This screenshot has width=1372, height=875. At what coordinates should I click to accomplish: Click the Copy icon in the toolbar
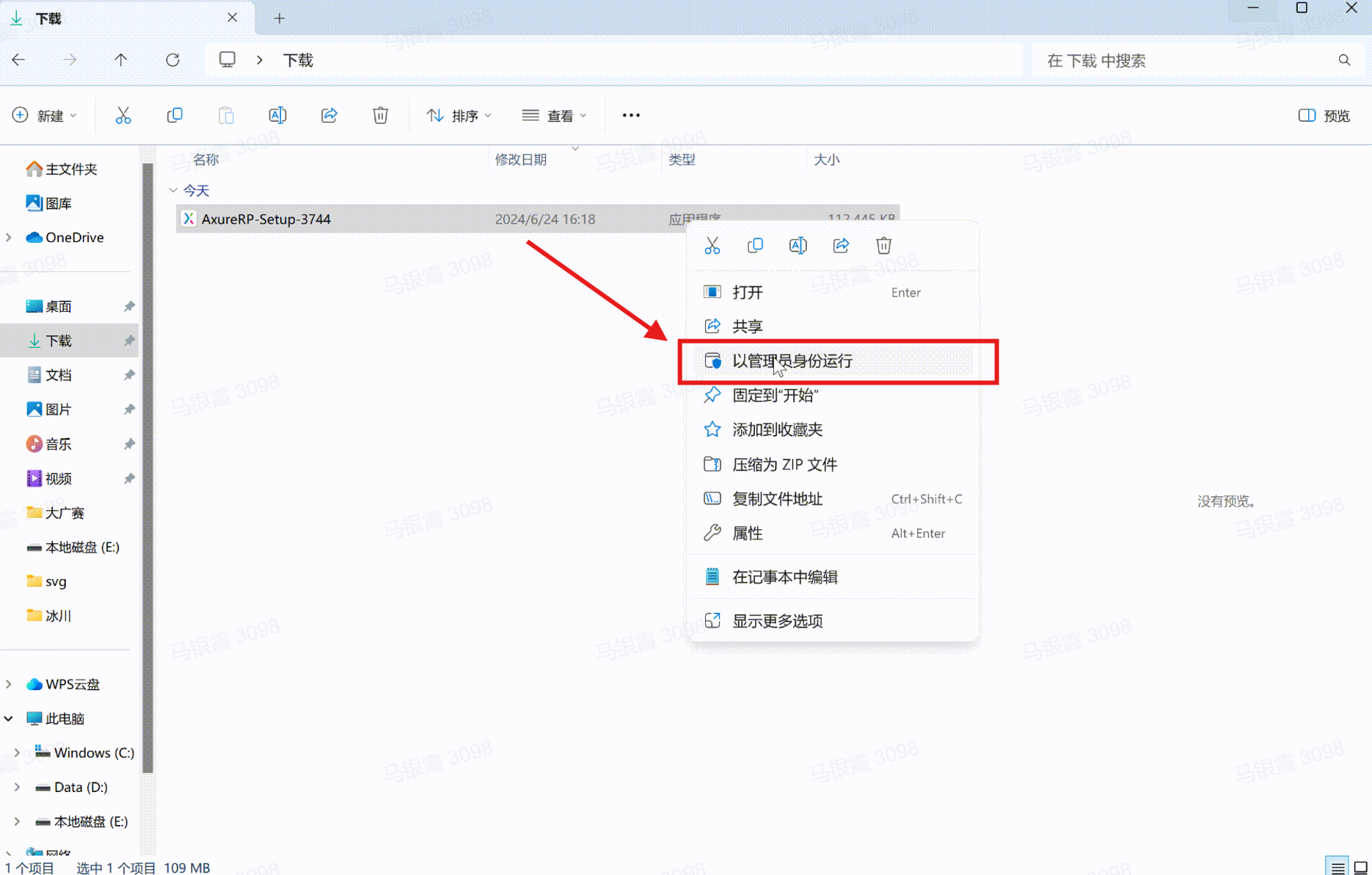pyautogui.click(x=175, y=115)
